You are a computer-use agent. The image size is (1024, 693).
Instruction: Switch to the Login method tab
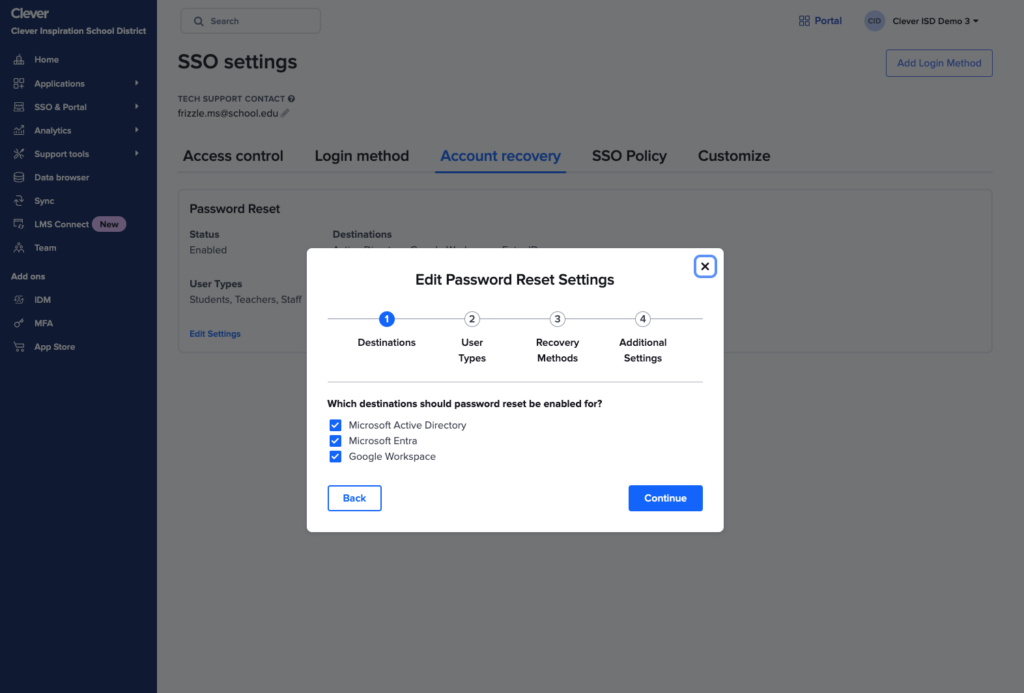click(x=361, y=156)
